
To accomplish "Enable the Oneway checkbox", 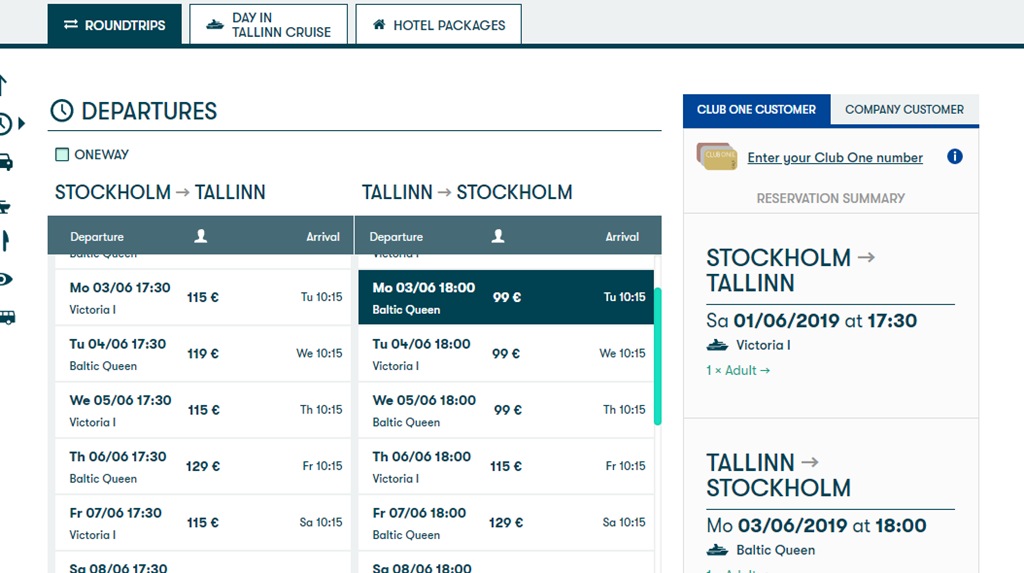I will point(62,154).
